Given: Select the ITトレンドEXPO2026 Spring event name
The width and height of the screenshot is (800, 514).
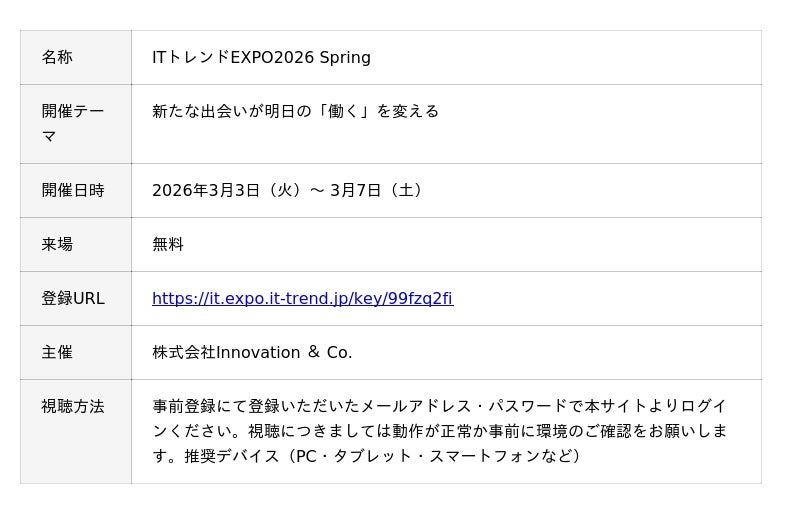Looking at the screenshot, I should pos(261,57).
